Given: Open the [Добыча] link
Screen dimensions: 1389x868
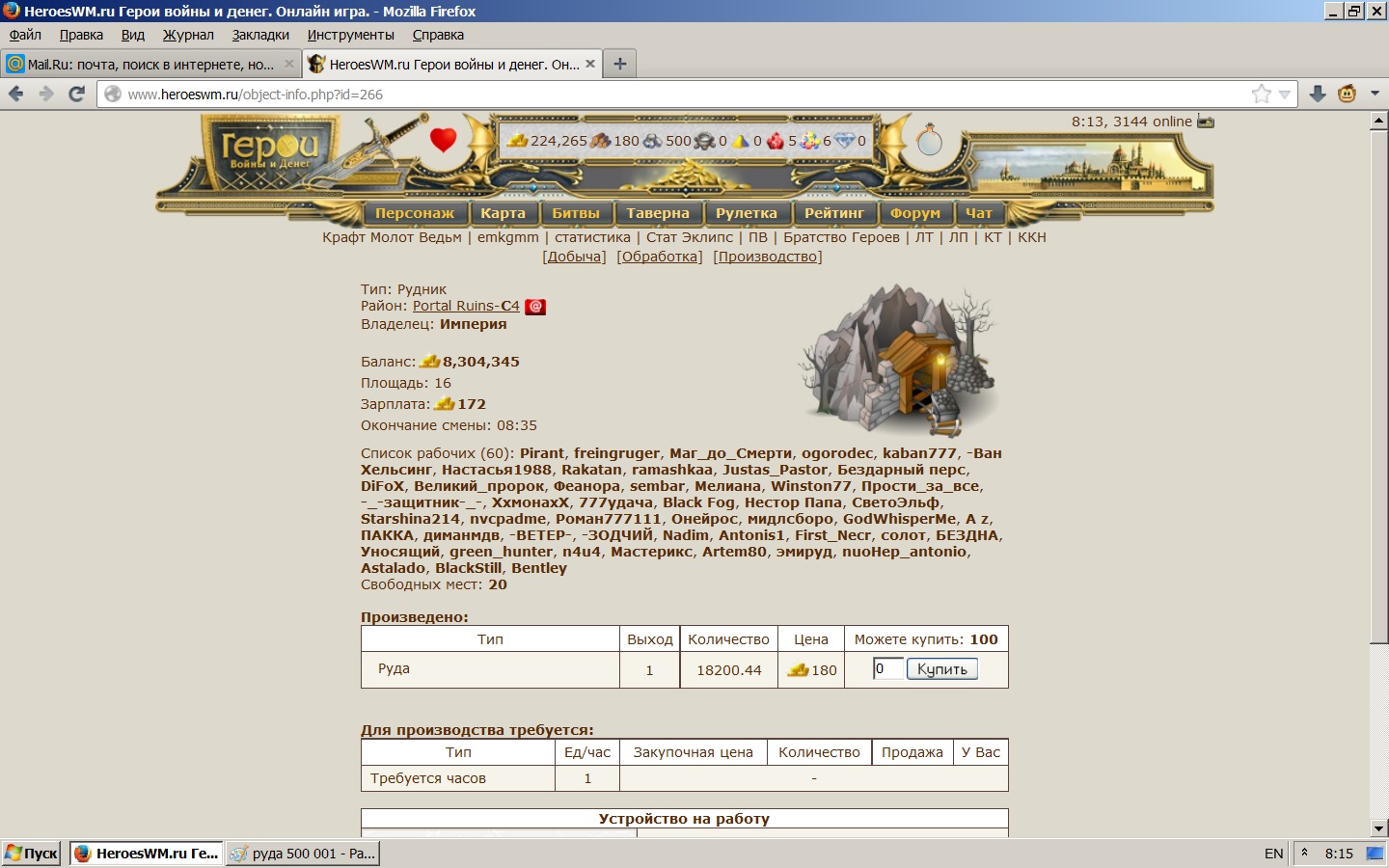Looking at the screenshot, I should click(x=575, y=257).
